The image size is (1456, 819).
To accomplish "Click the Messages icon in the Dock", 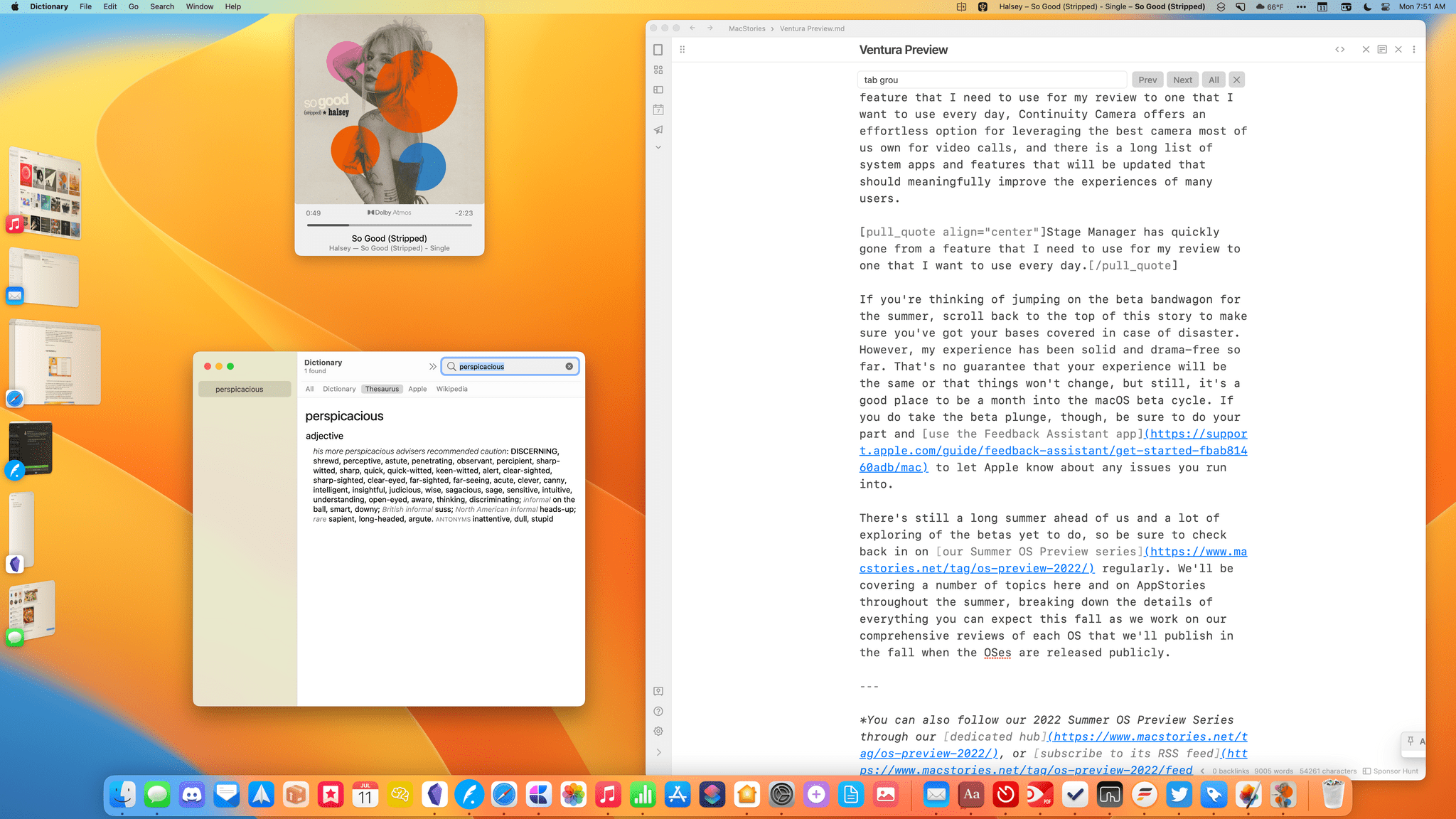I will click(x=157, y=794).
